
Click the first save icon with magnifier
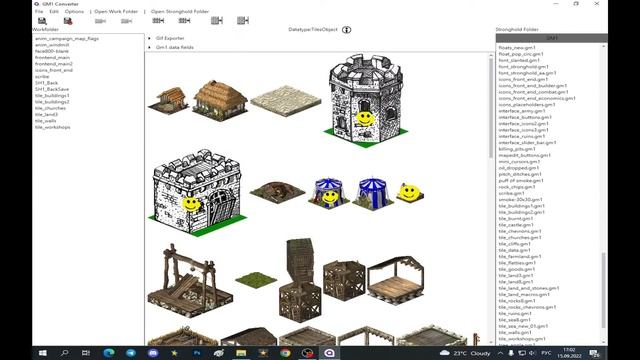[x=42, y=21]
